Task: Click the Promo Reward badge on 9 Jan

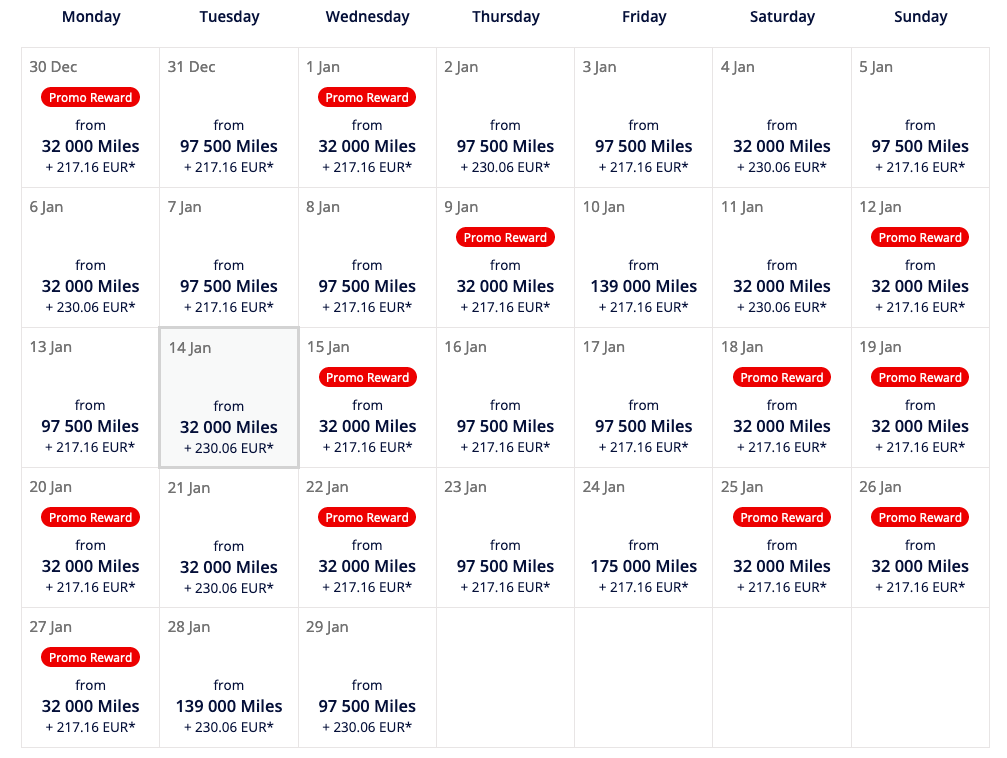Action: point(505,237)
